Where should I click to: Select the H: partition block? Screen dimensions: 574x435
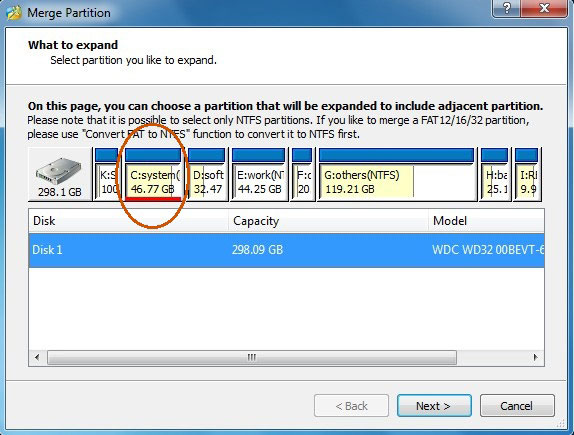tap(495, 174)
